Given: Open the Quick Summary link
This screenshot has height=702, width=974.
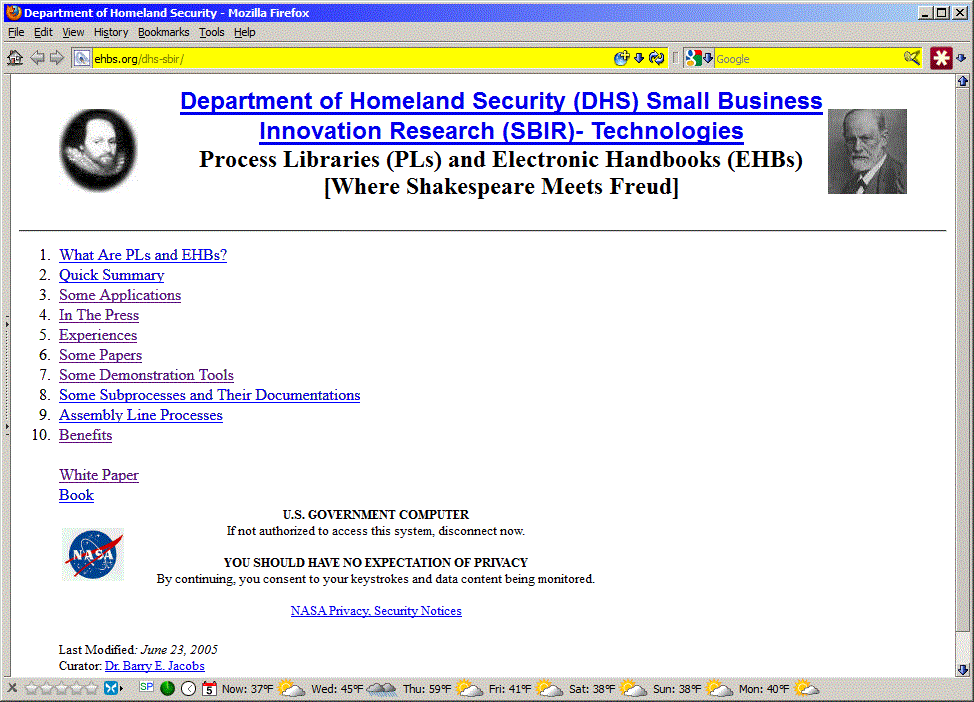Looking at the screenshot, I should click(x=111, y=275).
